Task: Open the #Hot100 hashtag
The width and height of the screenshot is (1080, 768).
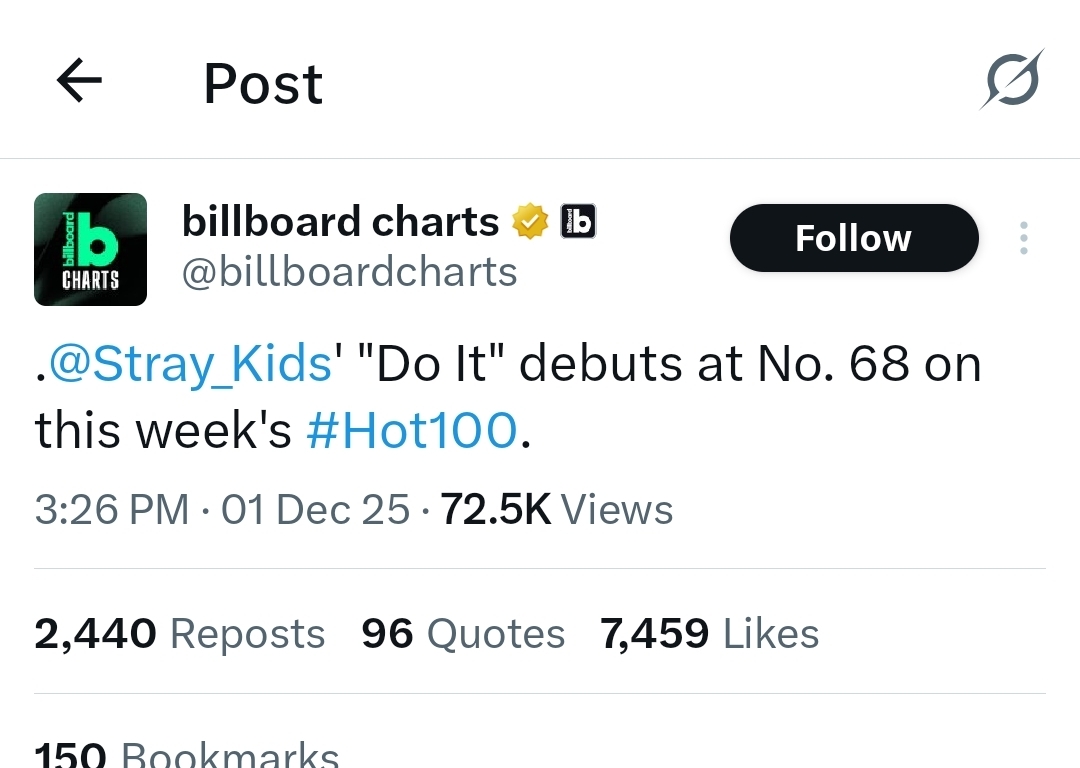Action: [412, 431]
